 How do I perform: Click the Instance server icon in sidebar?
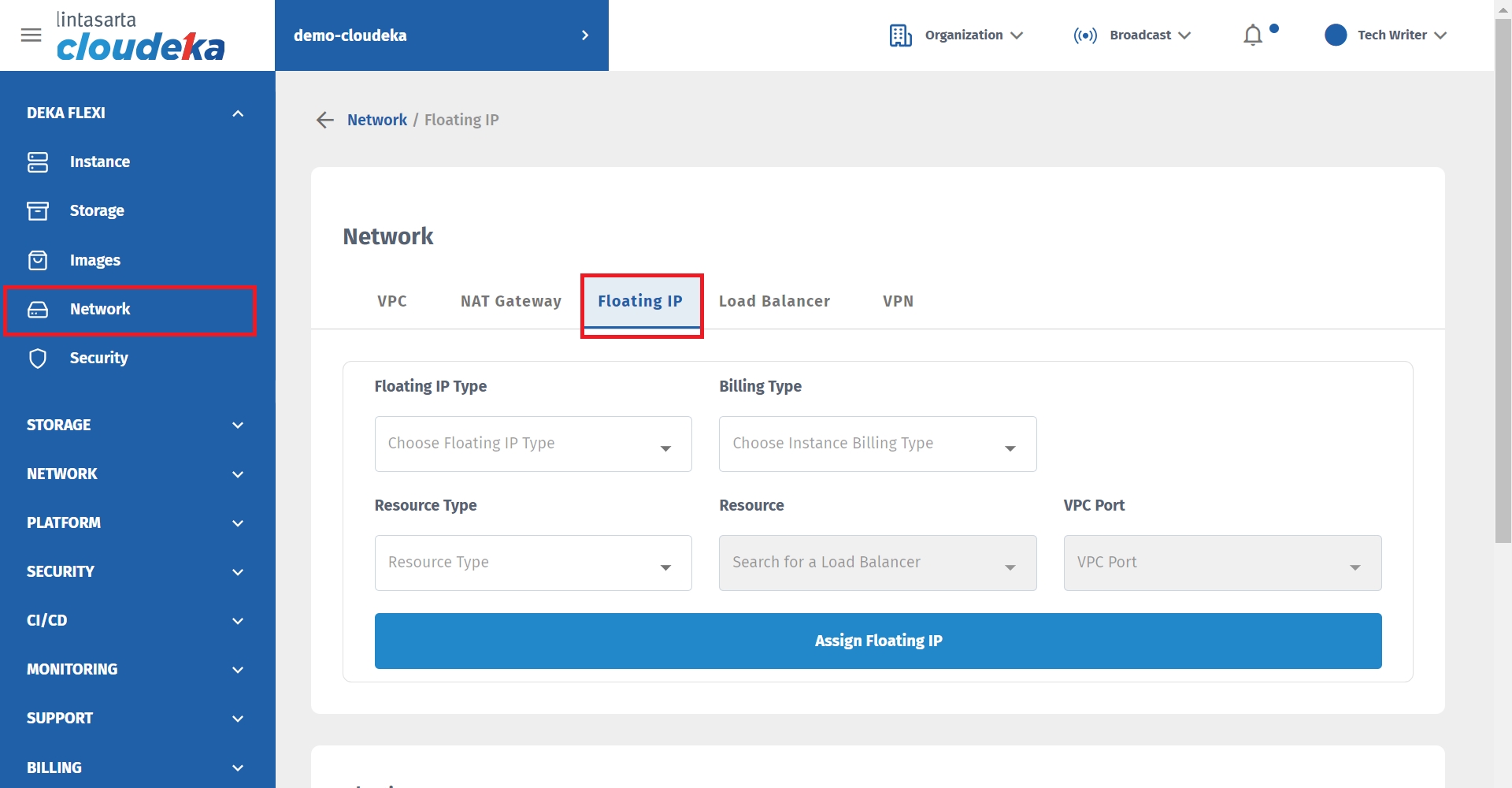[x=38, y=162]
